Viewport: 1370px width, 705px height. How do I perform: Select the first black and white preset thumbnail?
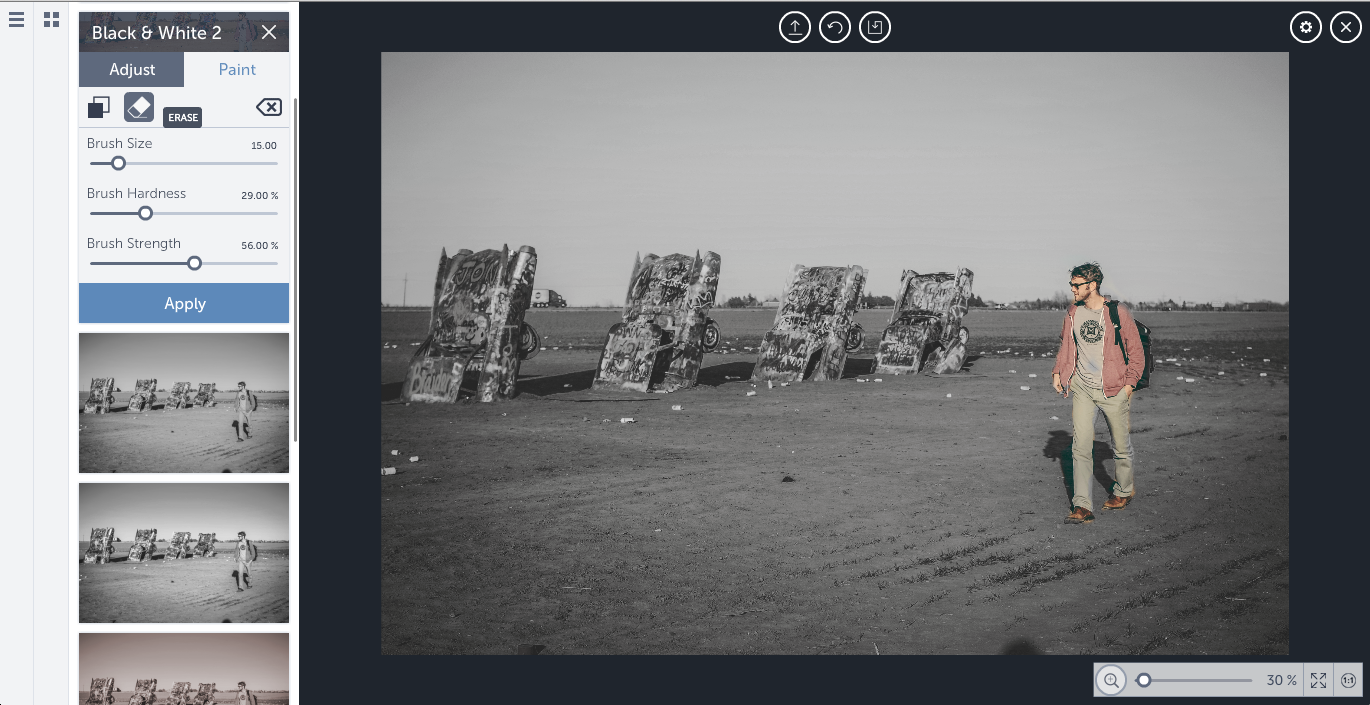[184, 403]
